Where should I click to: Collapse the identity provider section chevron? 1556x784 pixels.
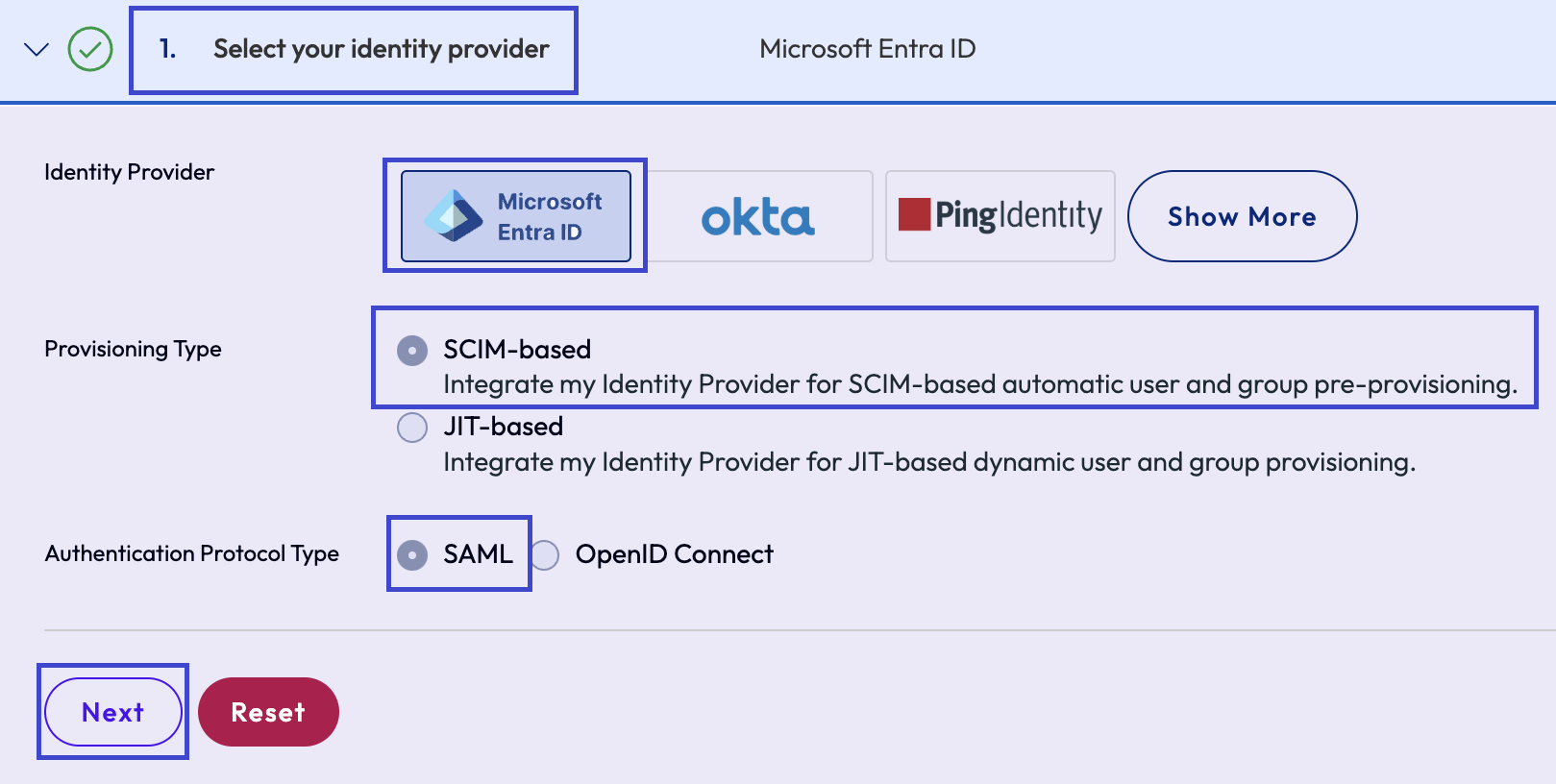click(37, 49)
